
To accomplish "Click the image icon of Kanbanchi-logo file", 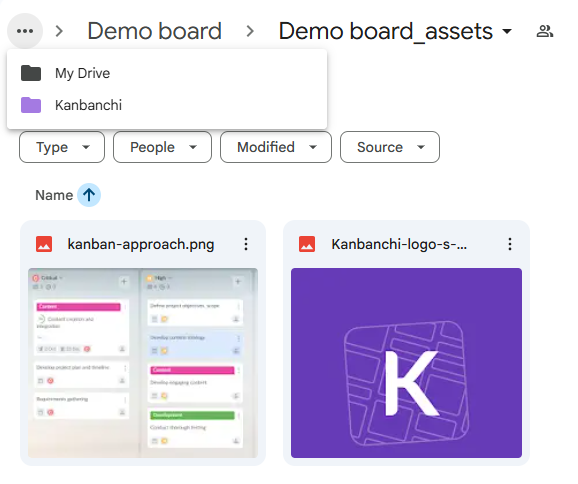I will [307, 244].
